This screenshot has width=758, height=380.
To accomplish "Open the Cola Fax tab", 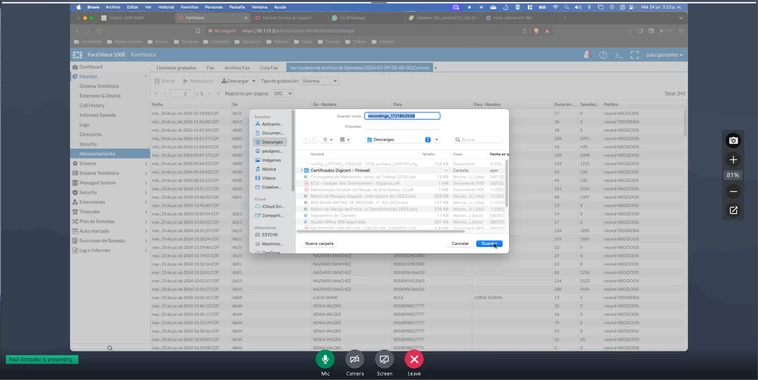I will pos(269,68).
